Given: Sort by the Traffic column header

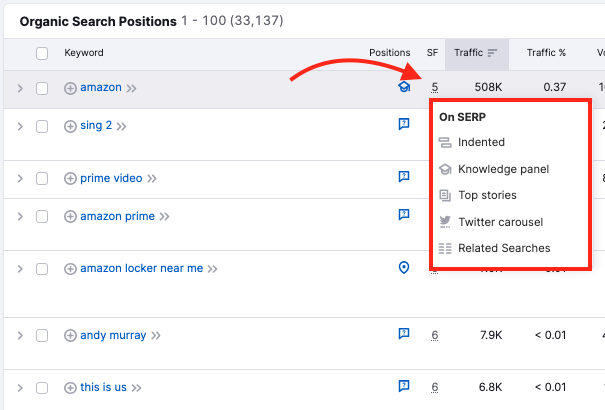Looking at the screenshot, I should tap(477, 53).
